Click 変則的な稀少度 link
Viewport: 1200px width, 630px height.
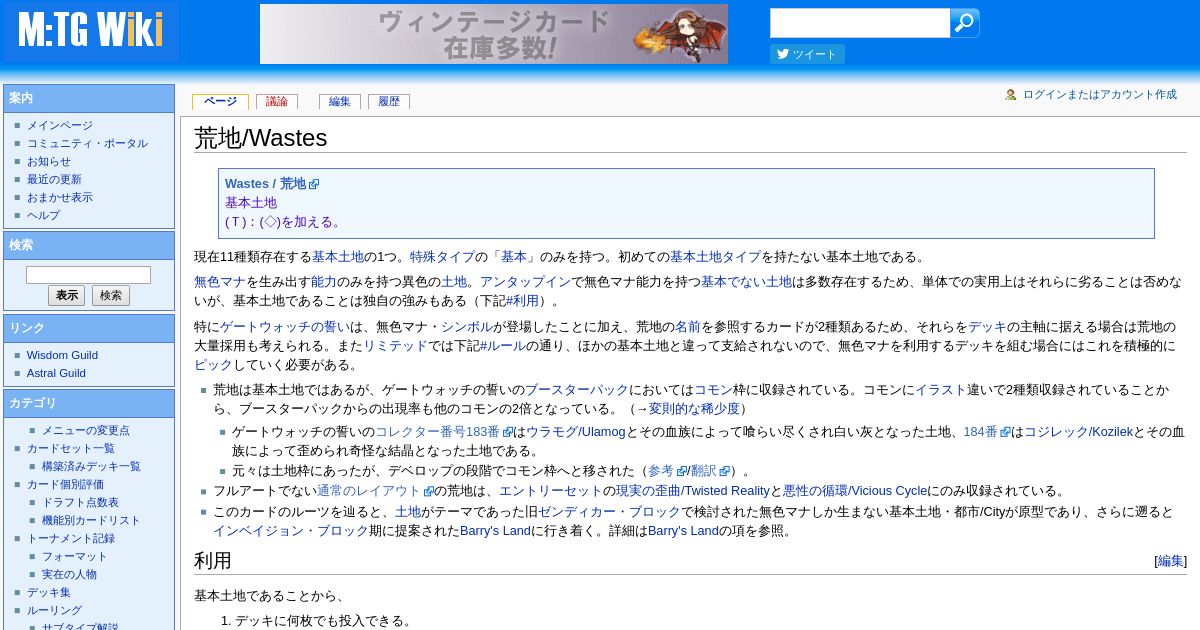tap(694, 409)
